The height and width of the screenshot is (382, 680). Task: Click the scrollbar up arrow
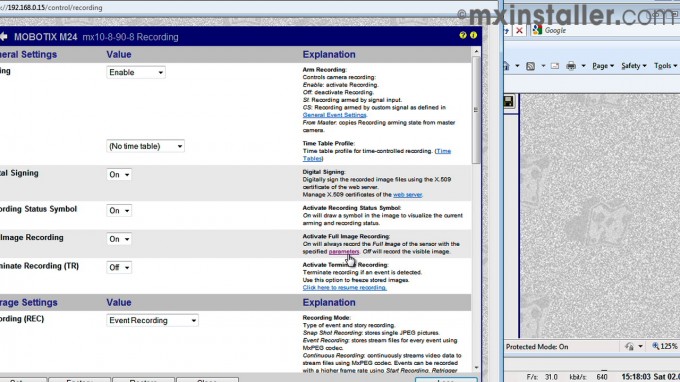coord(476,51)
